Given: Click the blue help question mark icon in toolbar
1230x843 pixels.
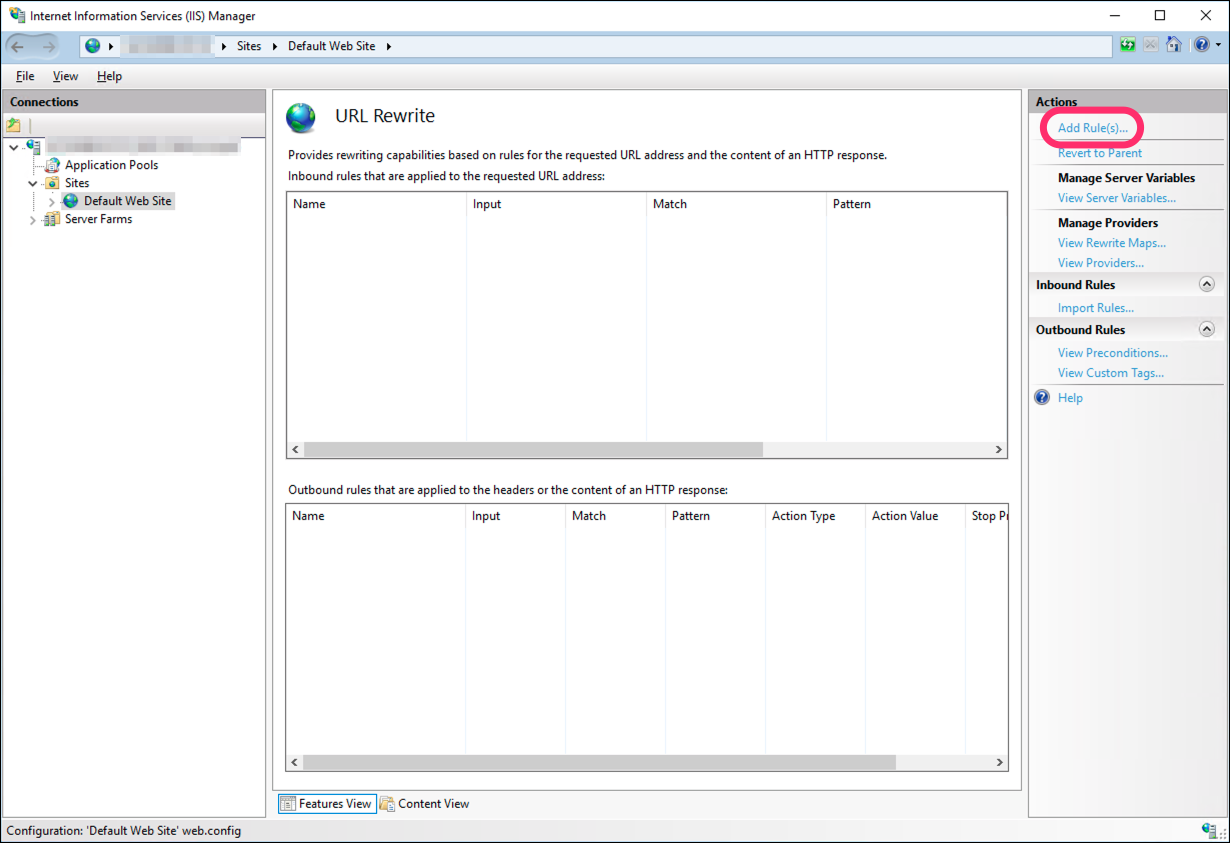Looking at the screenshot, I should [1199, 45].
